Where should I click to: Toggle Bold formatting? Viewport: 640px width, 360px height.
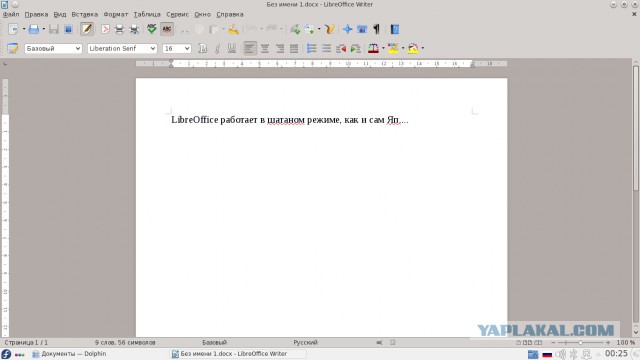point(202,48)
